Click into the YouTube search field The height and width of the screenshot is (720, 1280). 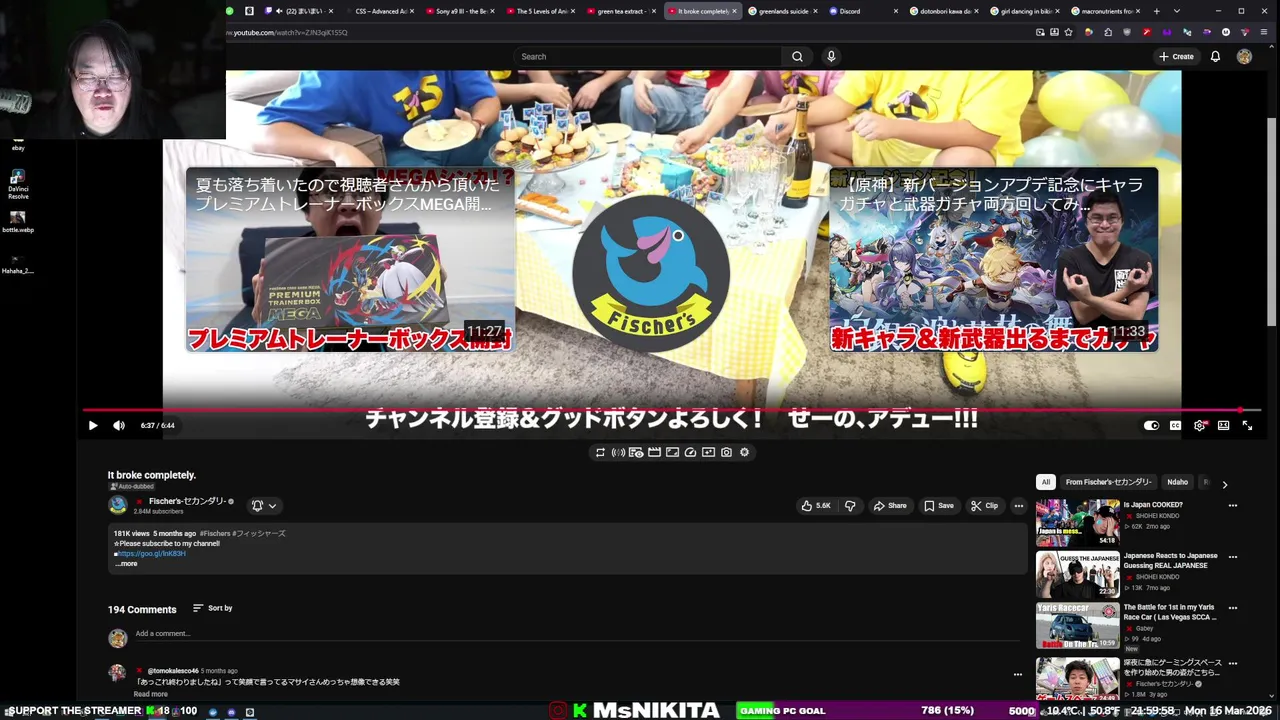point(648,57)
